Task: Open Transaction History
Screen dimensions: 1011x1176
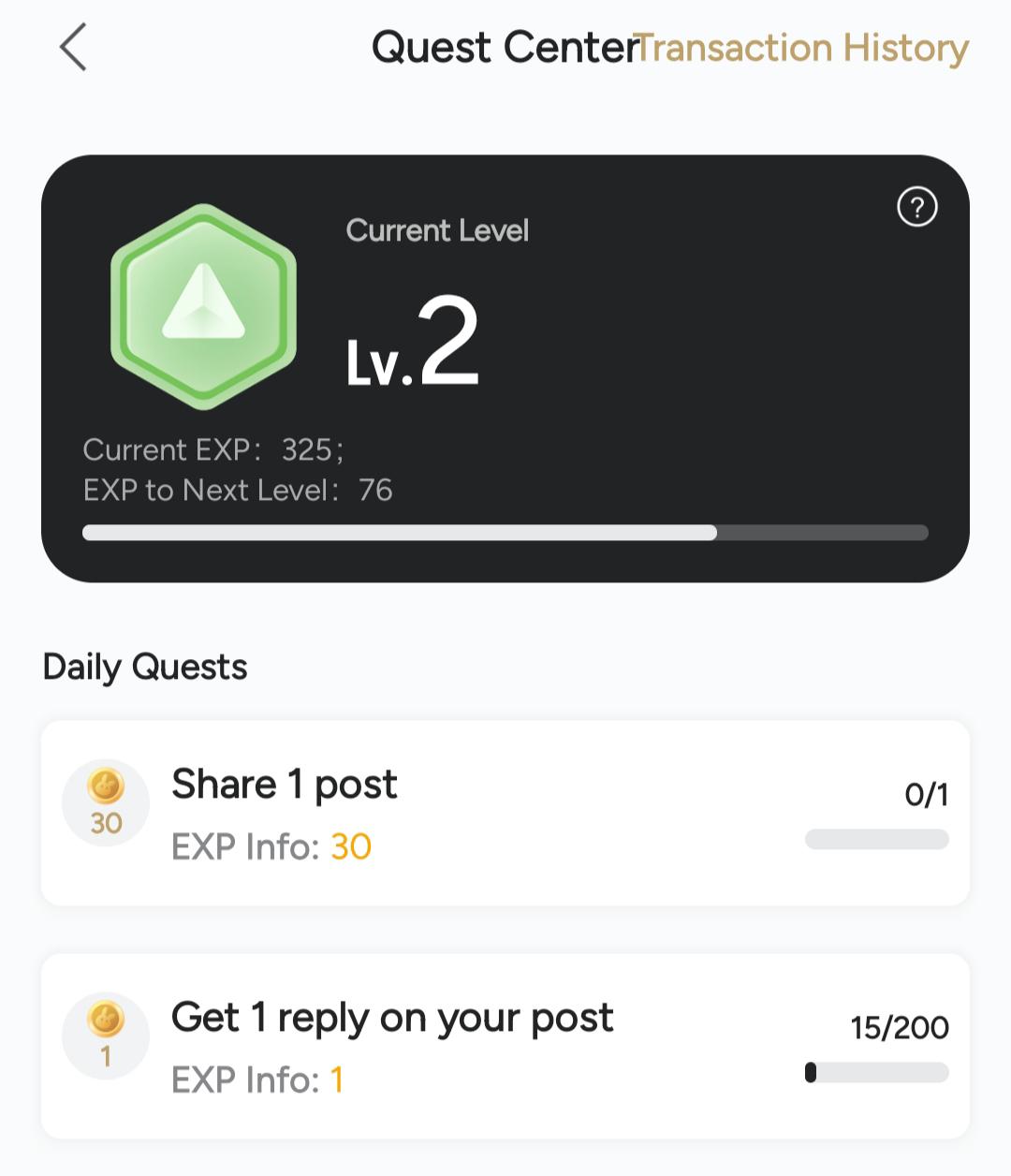Action: [805, 48]
